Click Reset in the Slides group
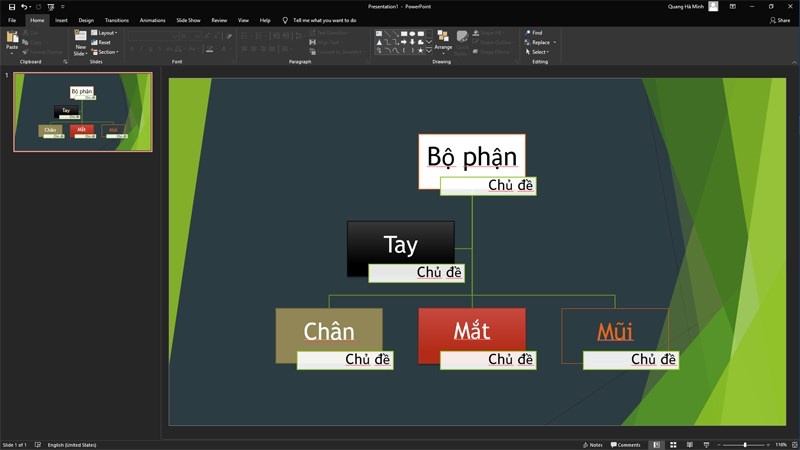The height and width of the screenshot is (450, 800). [103, 42]
